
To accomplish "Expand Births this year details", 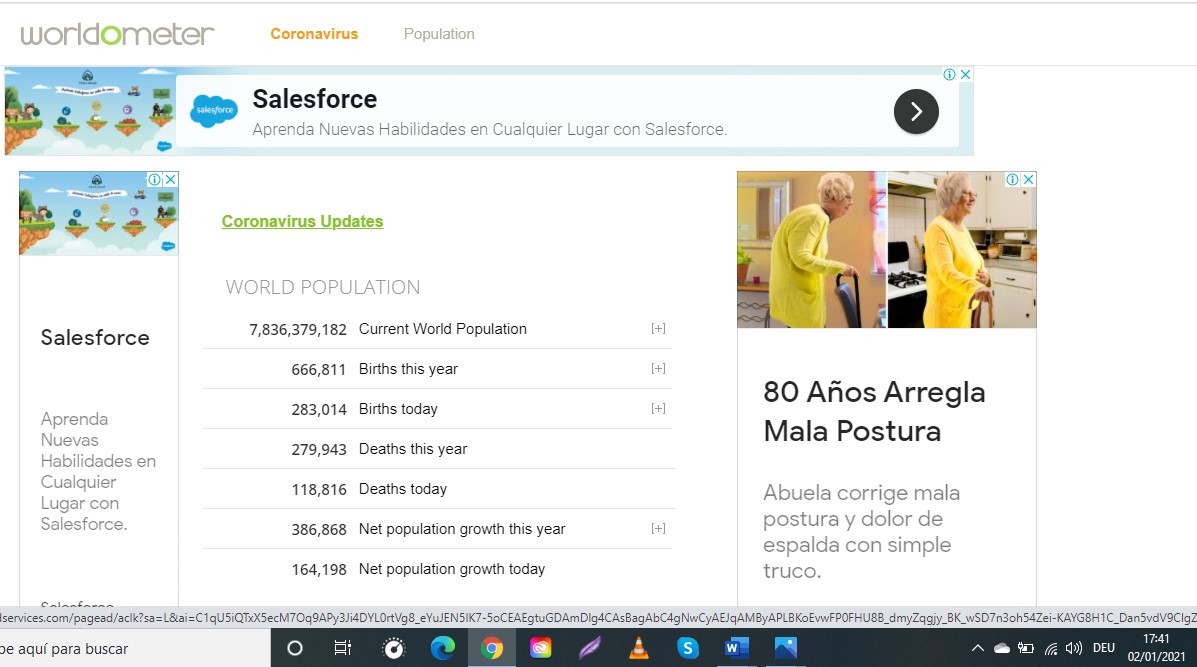I will (658, 369).
